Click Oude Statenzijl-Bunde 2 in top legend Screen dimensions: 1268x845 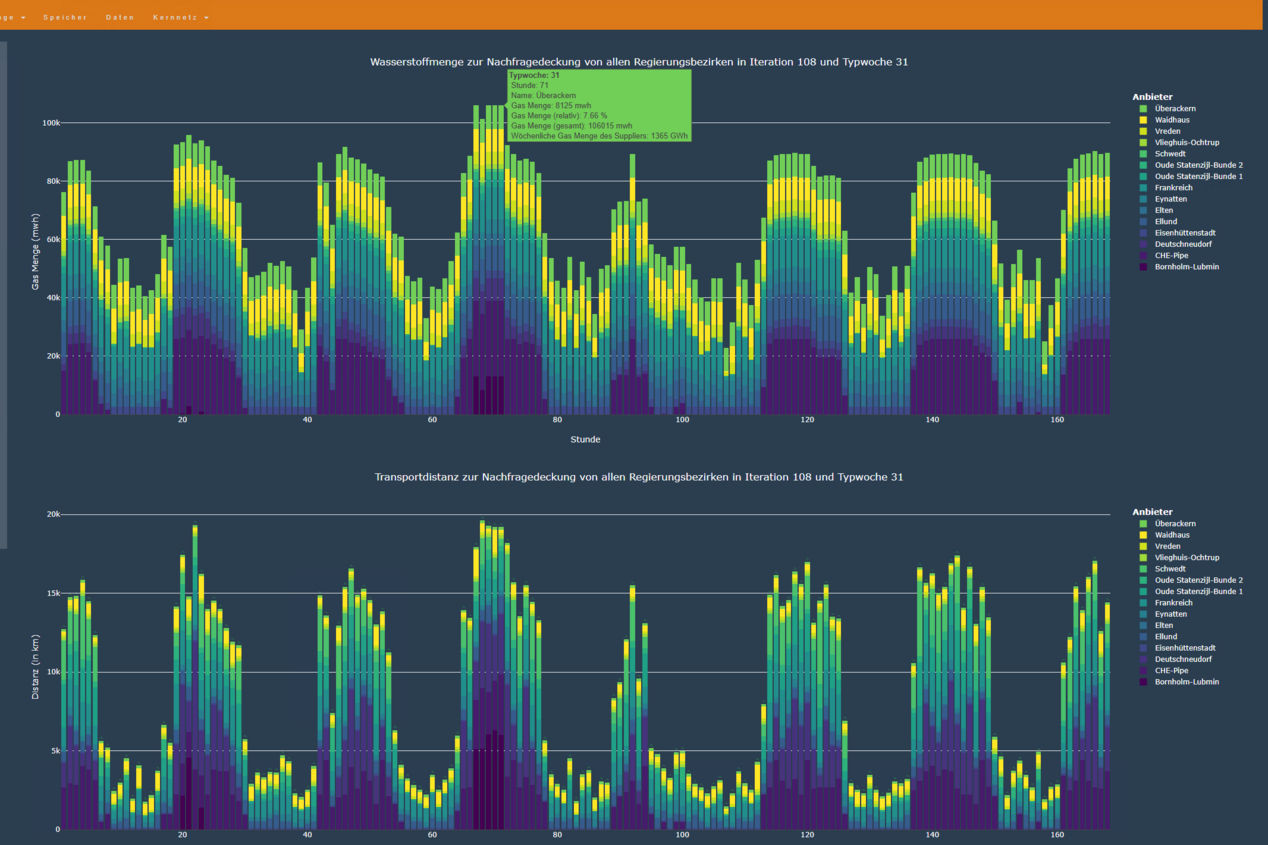(1198, 165)
